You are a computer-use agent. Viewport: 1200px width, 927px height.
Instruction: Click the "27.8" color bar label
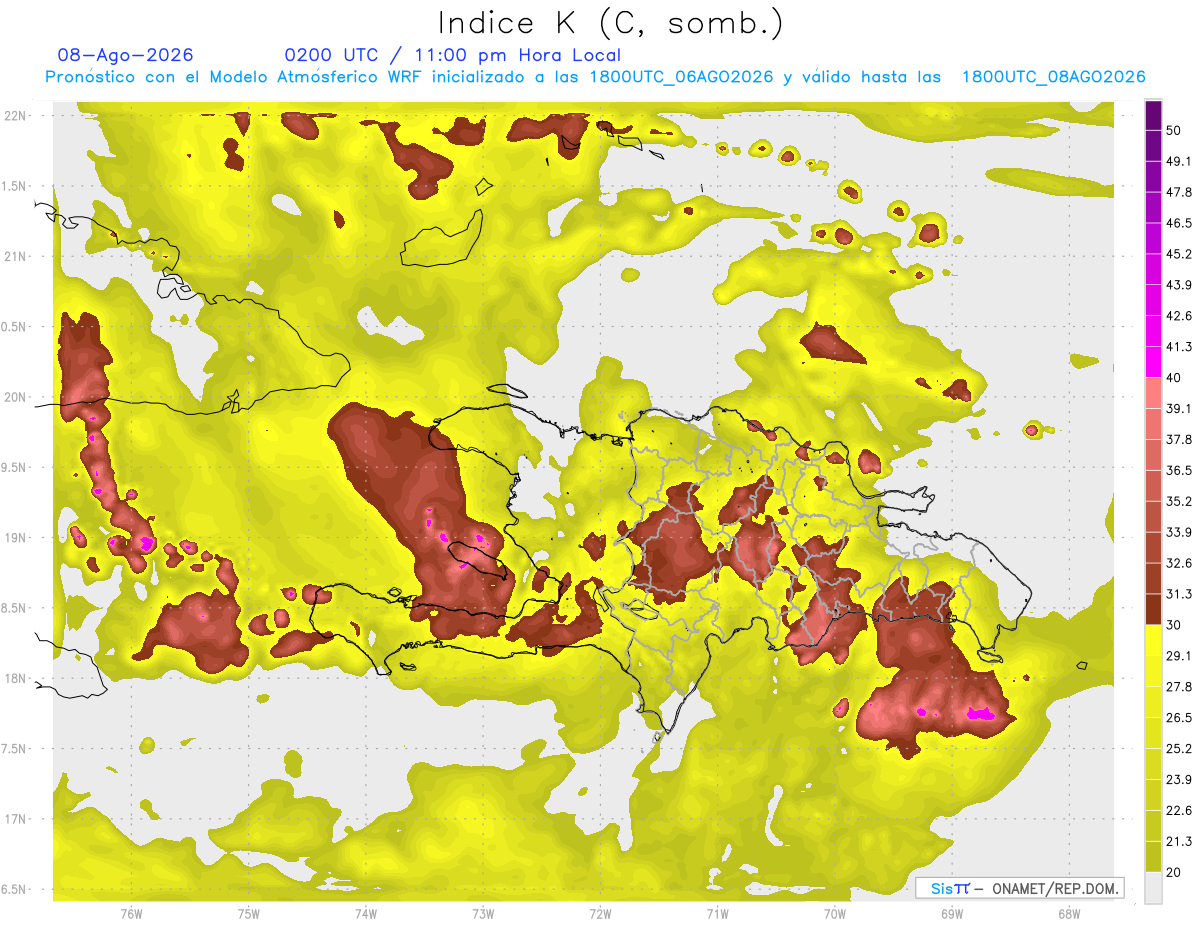point(1179,686)
